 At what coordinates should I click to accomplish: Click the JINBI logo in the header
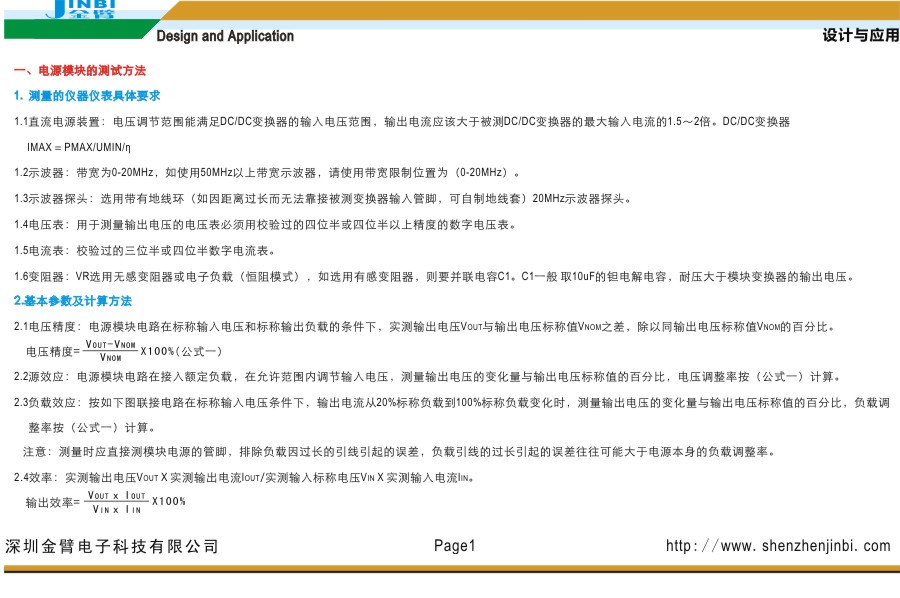[80, 11]
